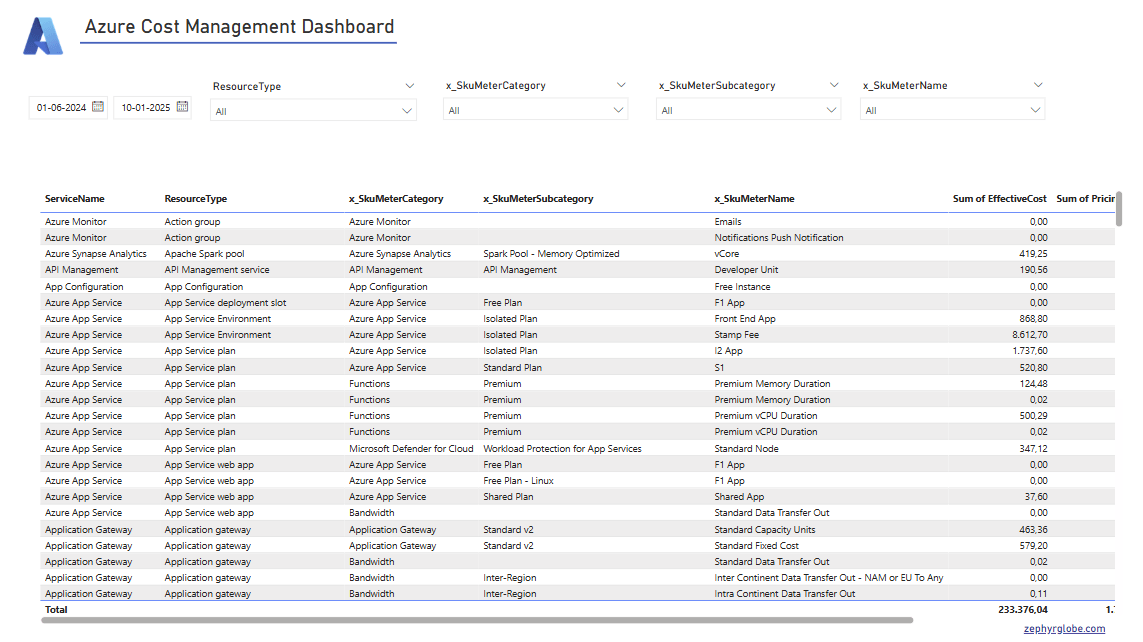Select the Developer Unit meter name cell
Image resolution: width=1143 pixels, height=642 pixels.
746,270
